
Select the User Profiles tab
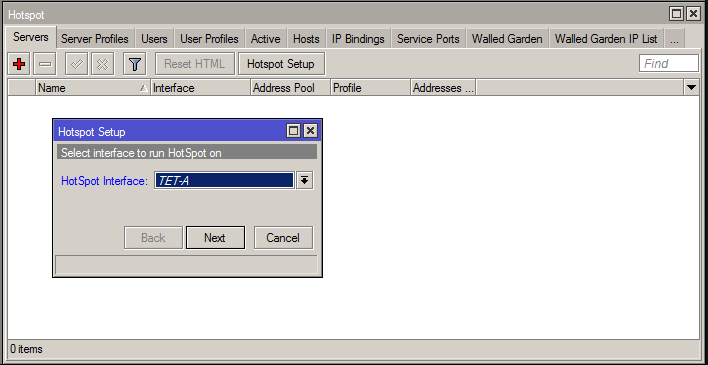click(209, 39)
